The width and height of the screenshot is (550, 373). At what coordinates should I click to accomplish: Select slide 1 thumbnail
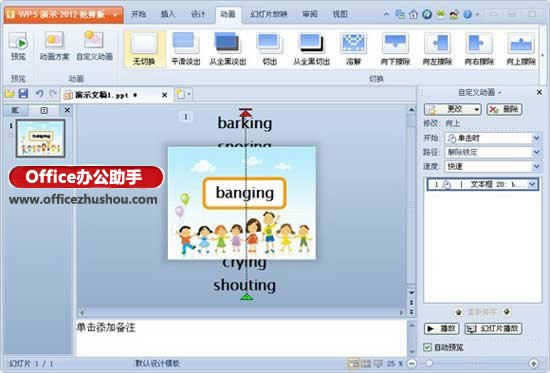41,138
